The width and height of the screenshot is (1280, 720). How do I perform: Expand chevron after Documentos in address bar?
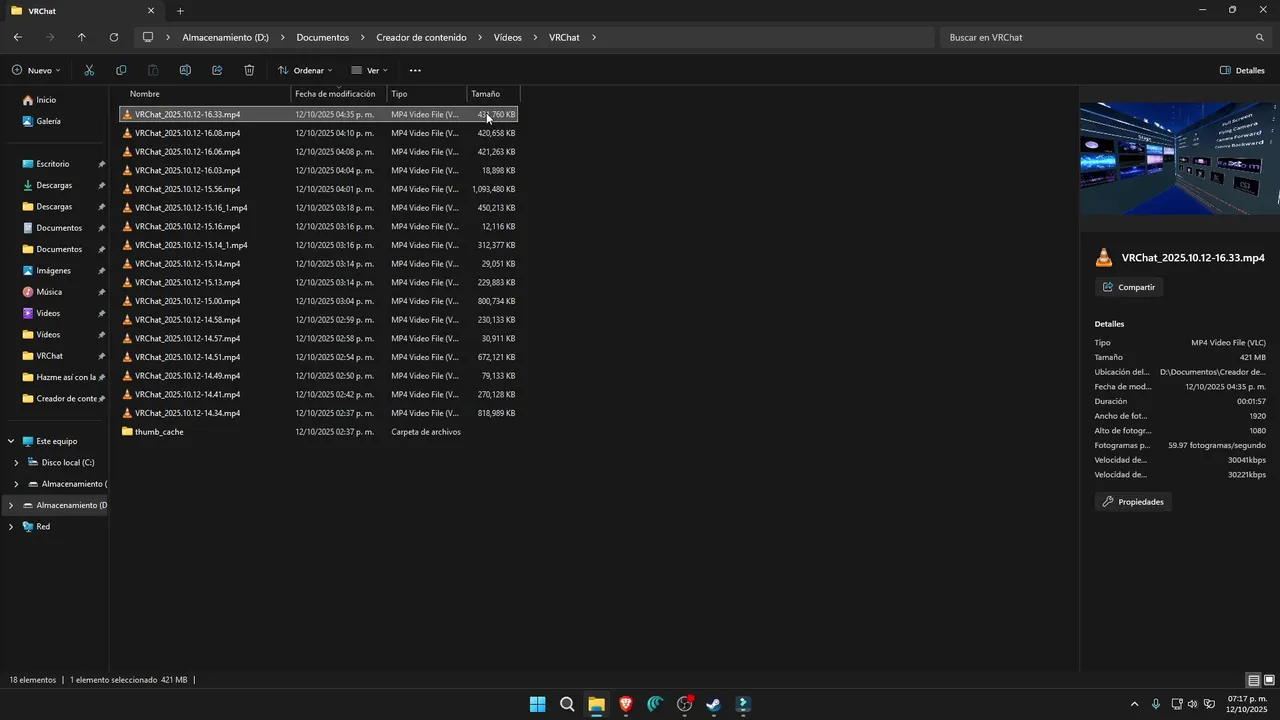(x=363, y=37)
